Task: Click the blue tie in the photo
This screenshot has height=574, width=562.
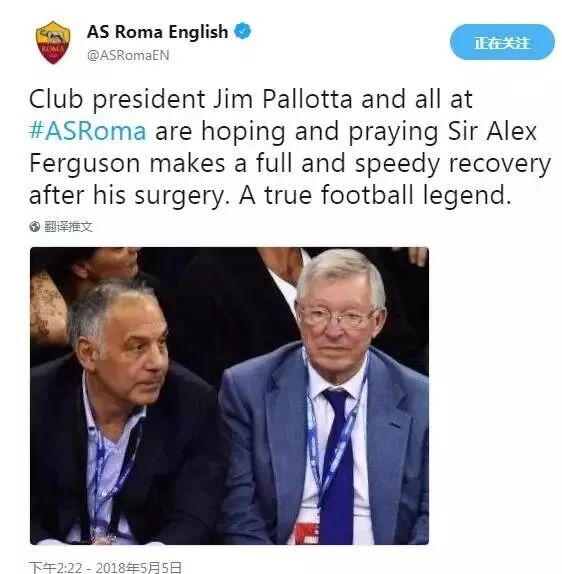Action: [x=337, y=465]
